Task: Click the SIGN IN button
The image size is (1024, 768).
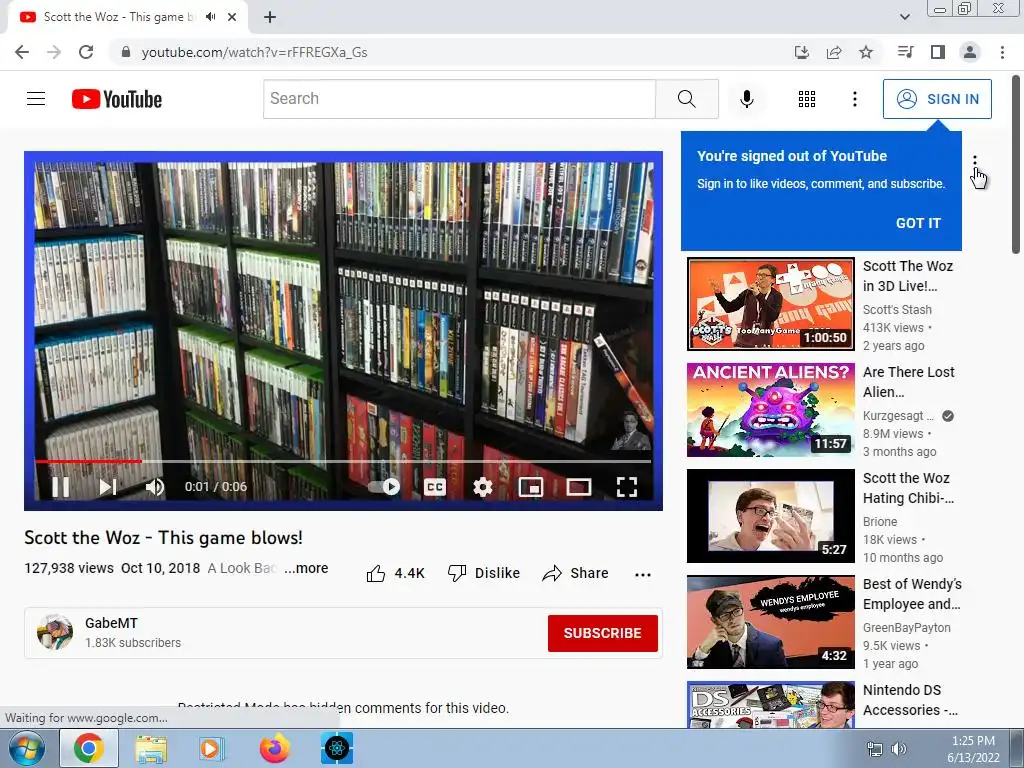Action: click(937, 99)
